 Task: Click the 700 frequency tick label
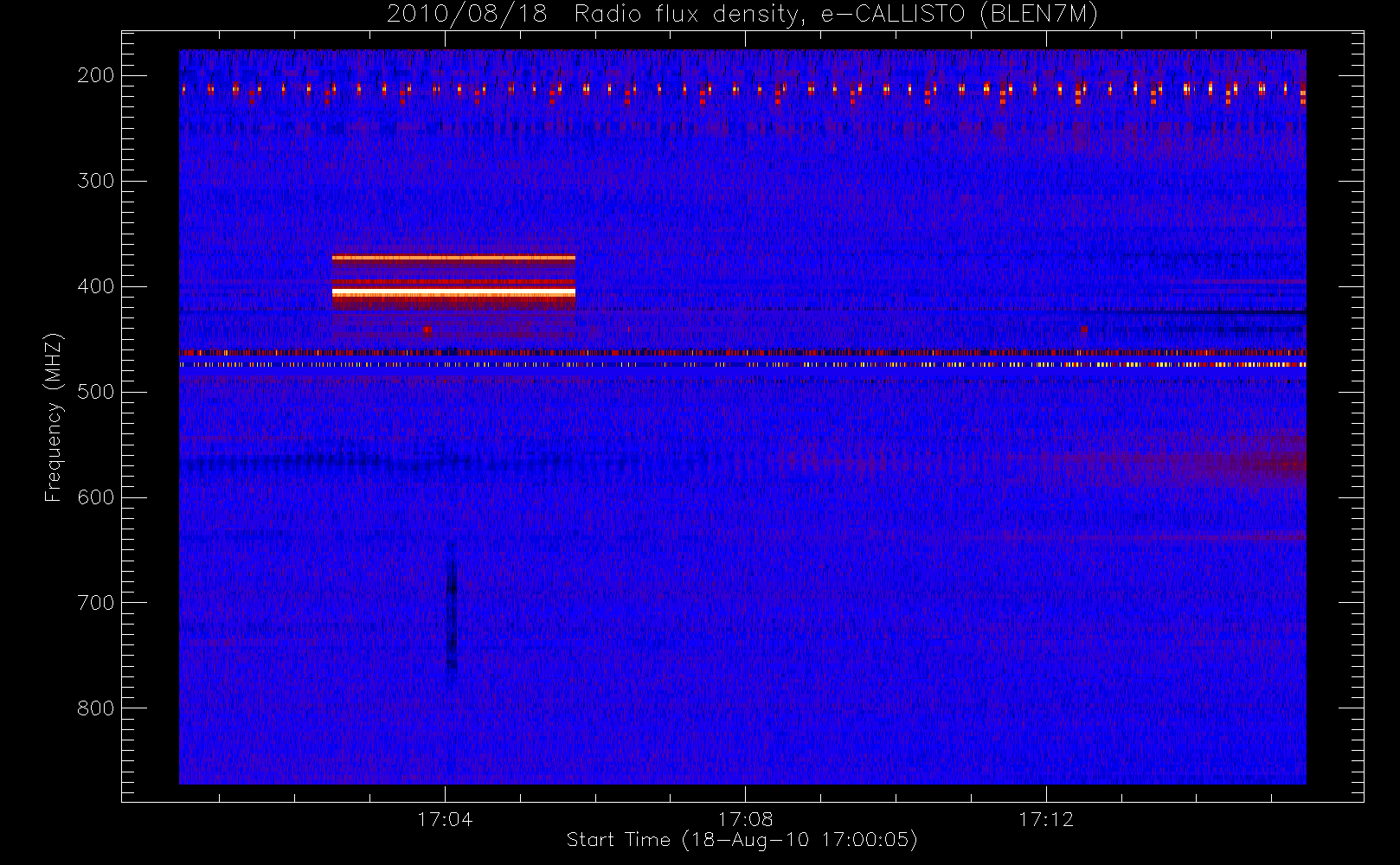(x=96, y=603)
